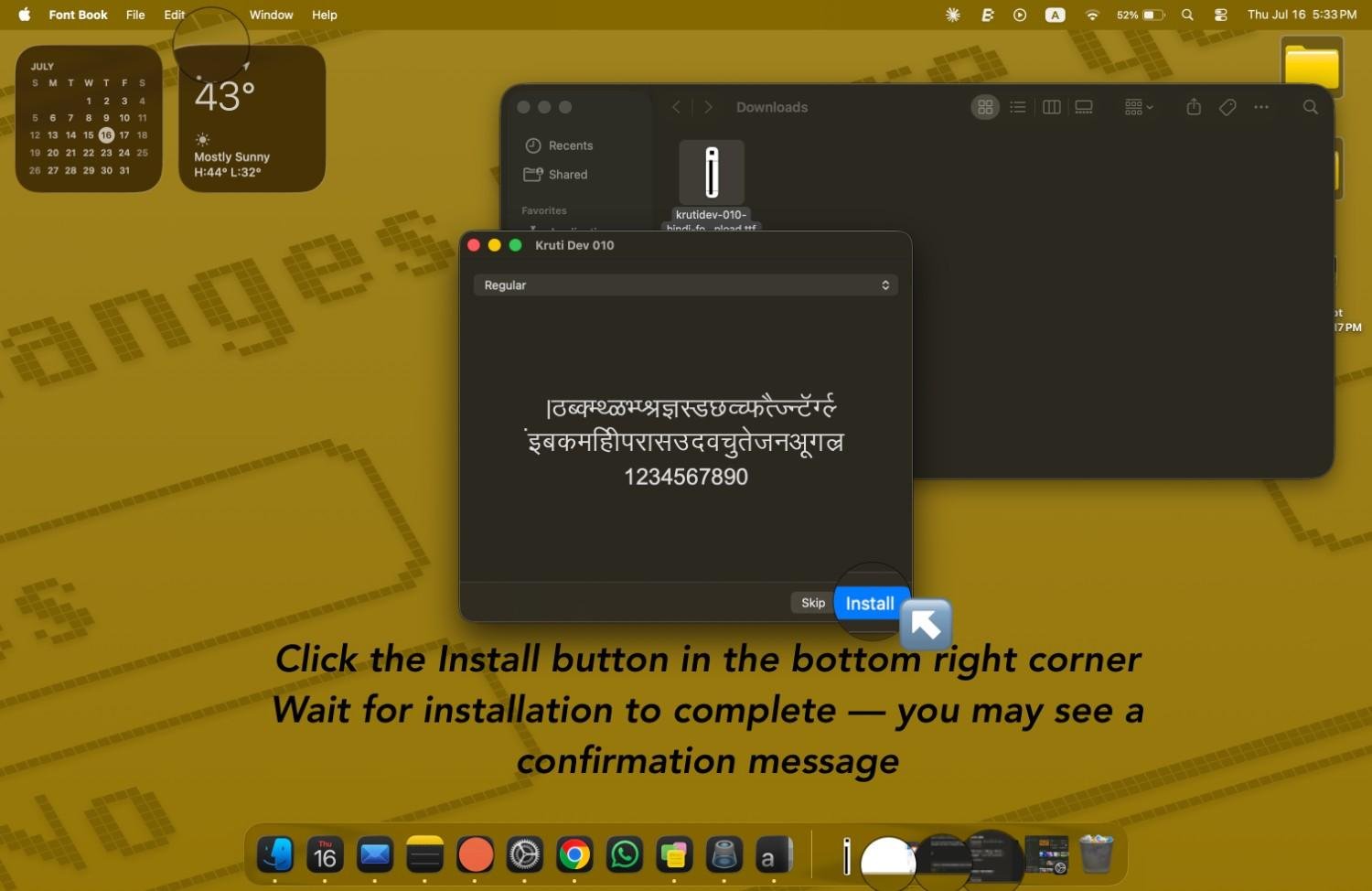Click the 52% battery indicator
The height and width of the screenshot is (891, 1372).
[x=1141, y=15]
